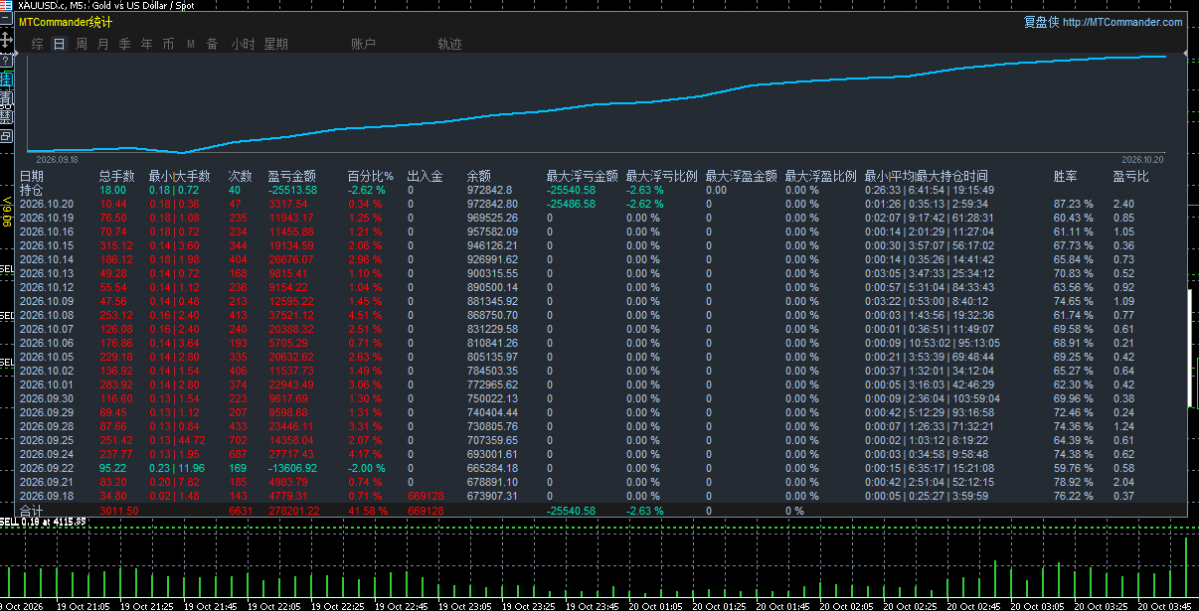1199x611 pixels.
Task: Select the 日 daily tab
Action: (59, 44)
